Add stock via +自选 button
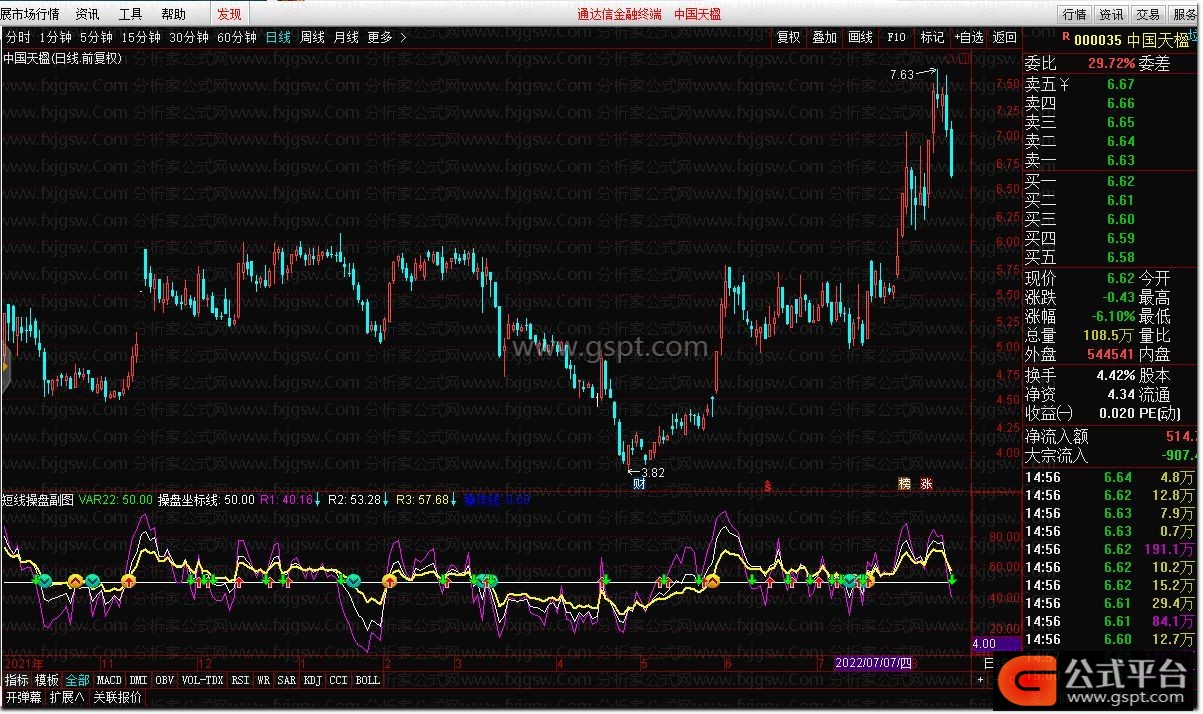The image size is (1203, 714). (x=968, y=37)
